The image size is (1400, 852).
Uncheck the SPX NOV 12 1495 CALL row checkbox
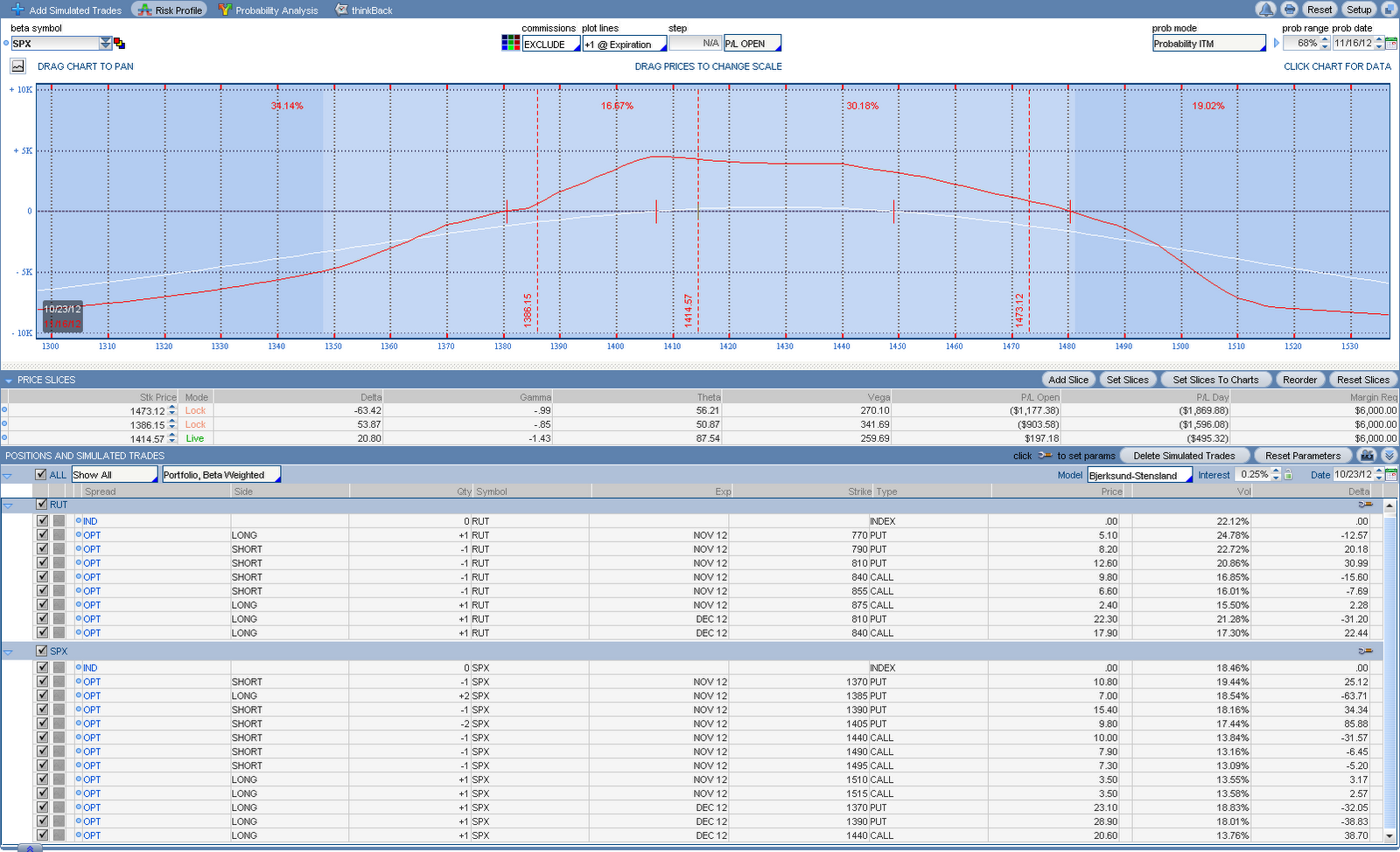tap(42, 765)
